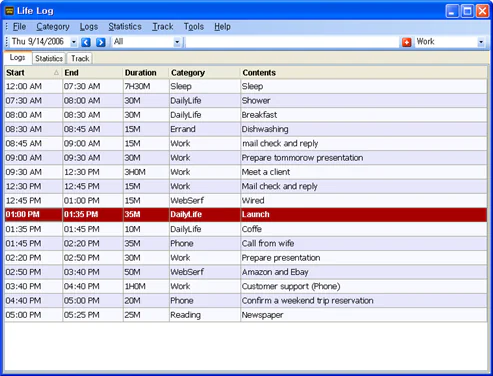
Task: Click the red add-log icon beside Work
Action: click(x=407, y=42)
